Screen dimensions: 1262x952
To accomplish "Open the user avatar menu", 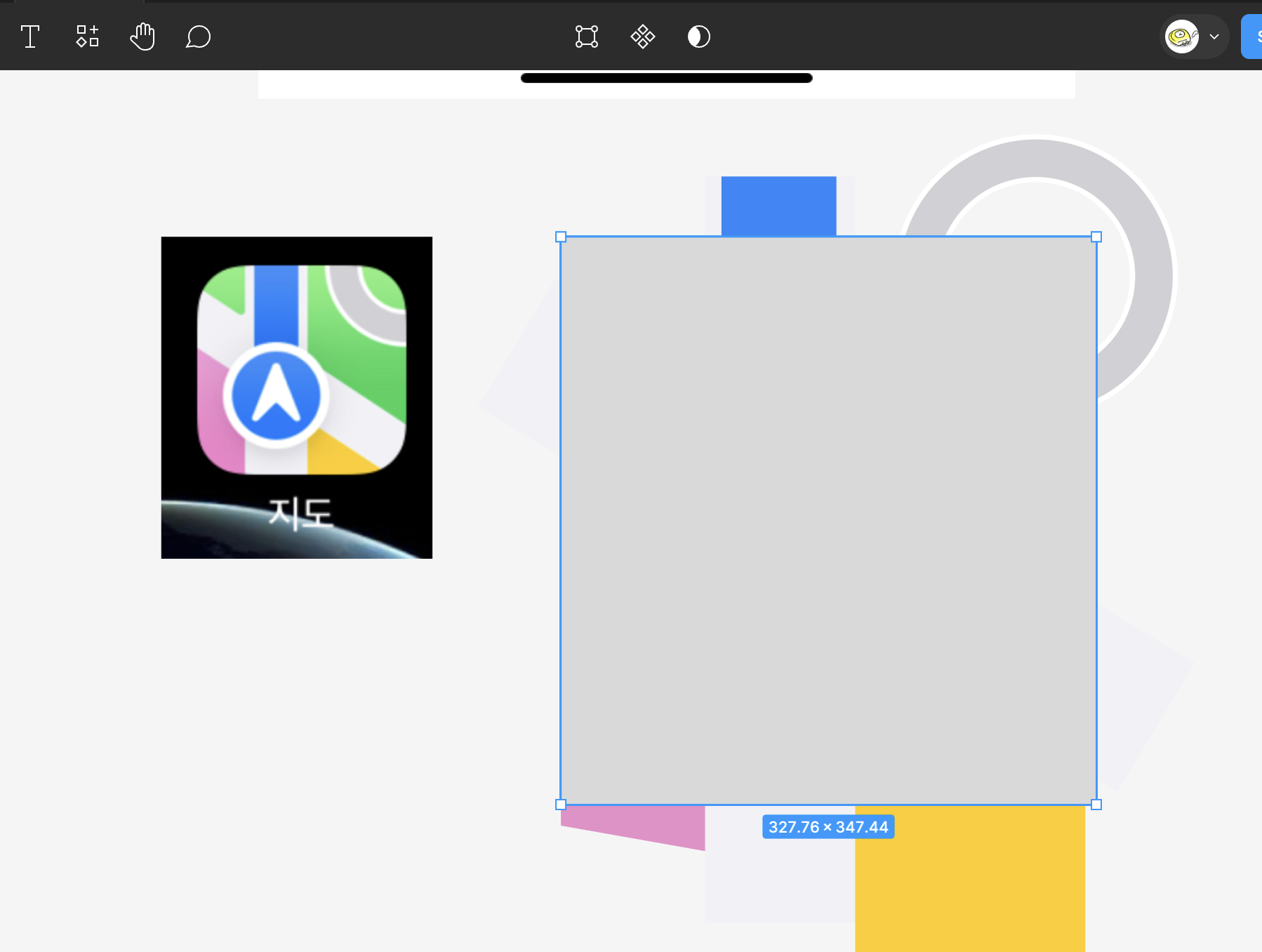I will pos(1196,37).
